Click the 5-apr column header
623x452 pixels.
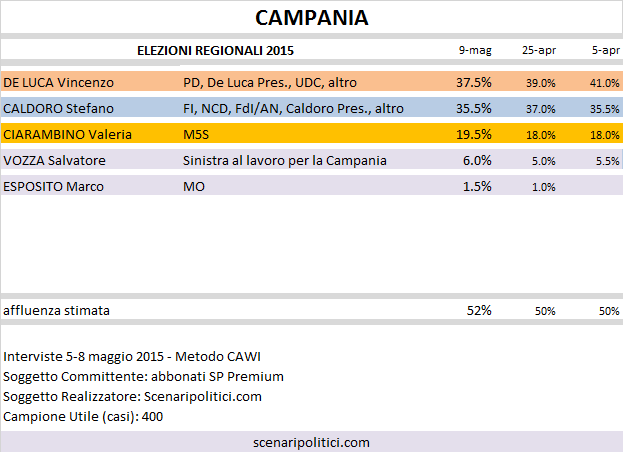coord(606,50)
